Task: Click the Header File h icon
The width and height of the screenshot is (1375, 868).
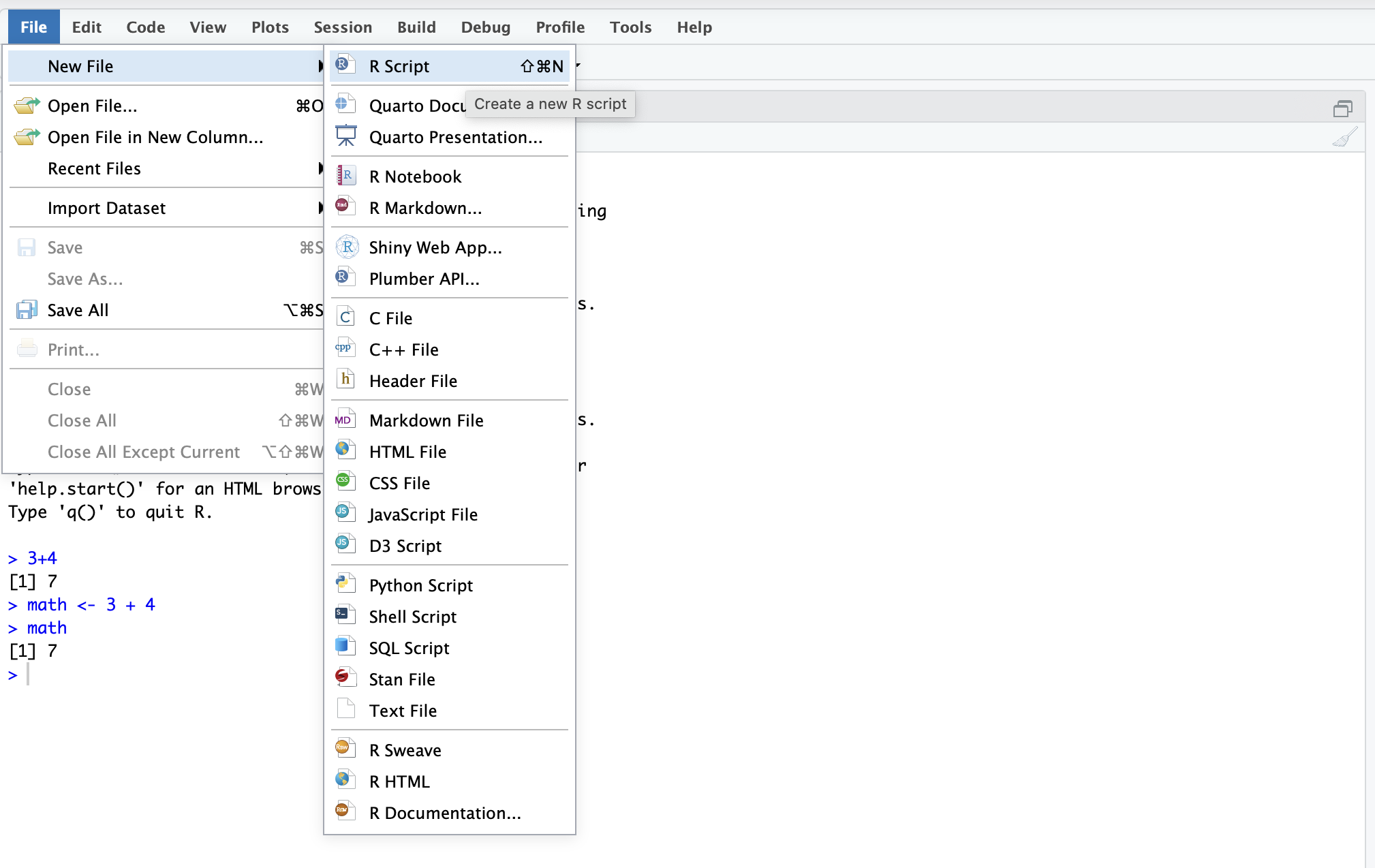Action: pyautogui.click(x=345, y=380)
